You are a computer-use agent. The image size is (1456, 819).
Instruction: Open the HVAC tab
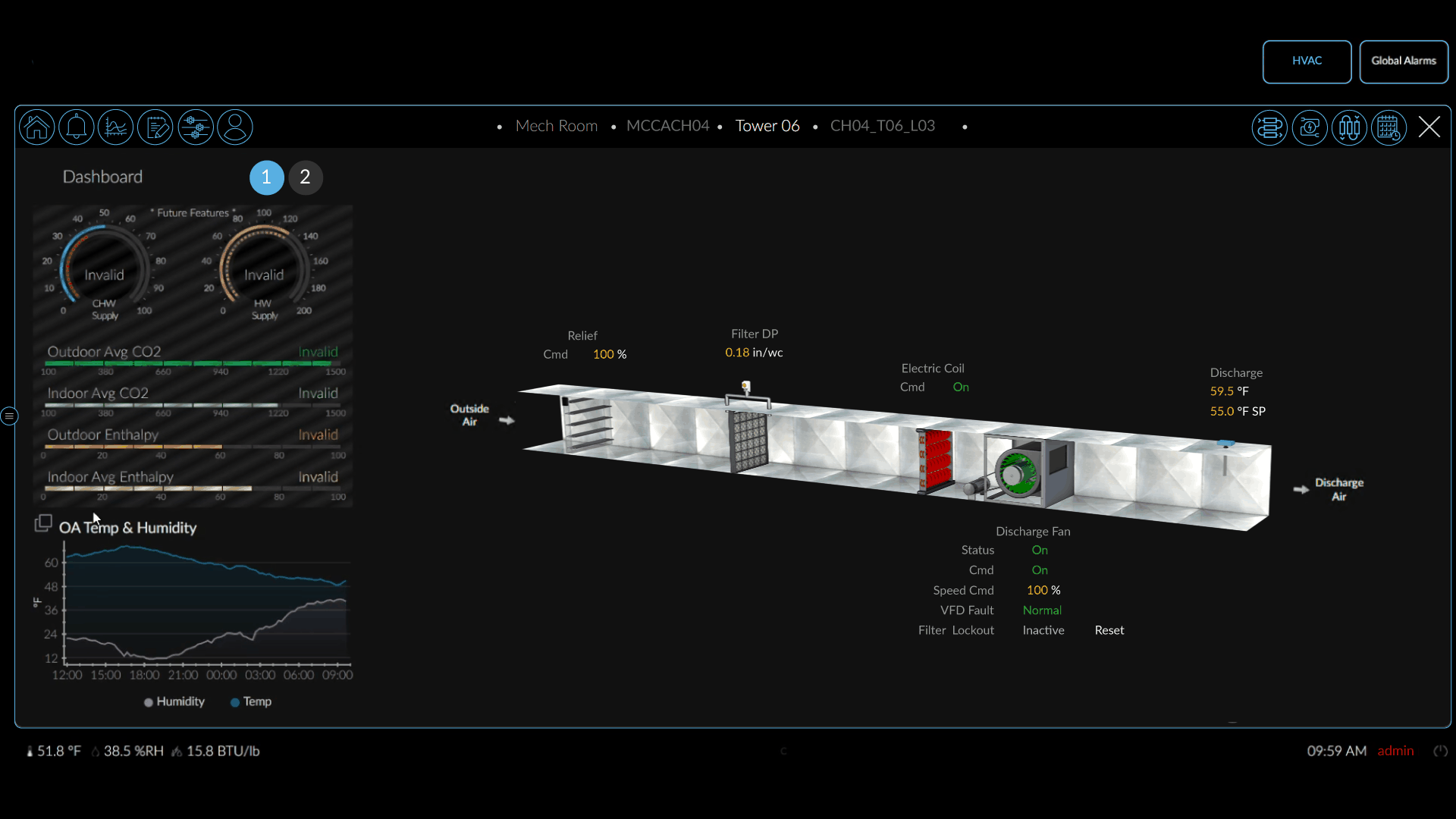(x=1307, y=61)
